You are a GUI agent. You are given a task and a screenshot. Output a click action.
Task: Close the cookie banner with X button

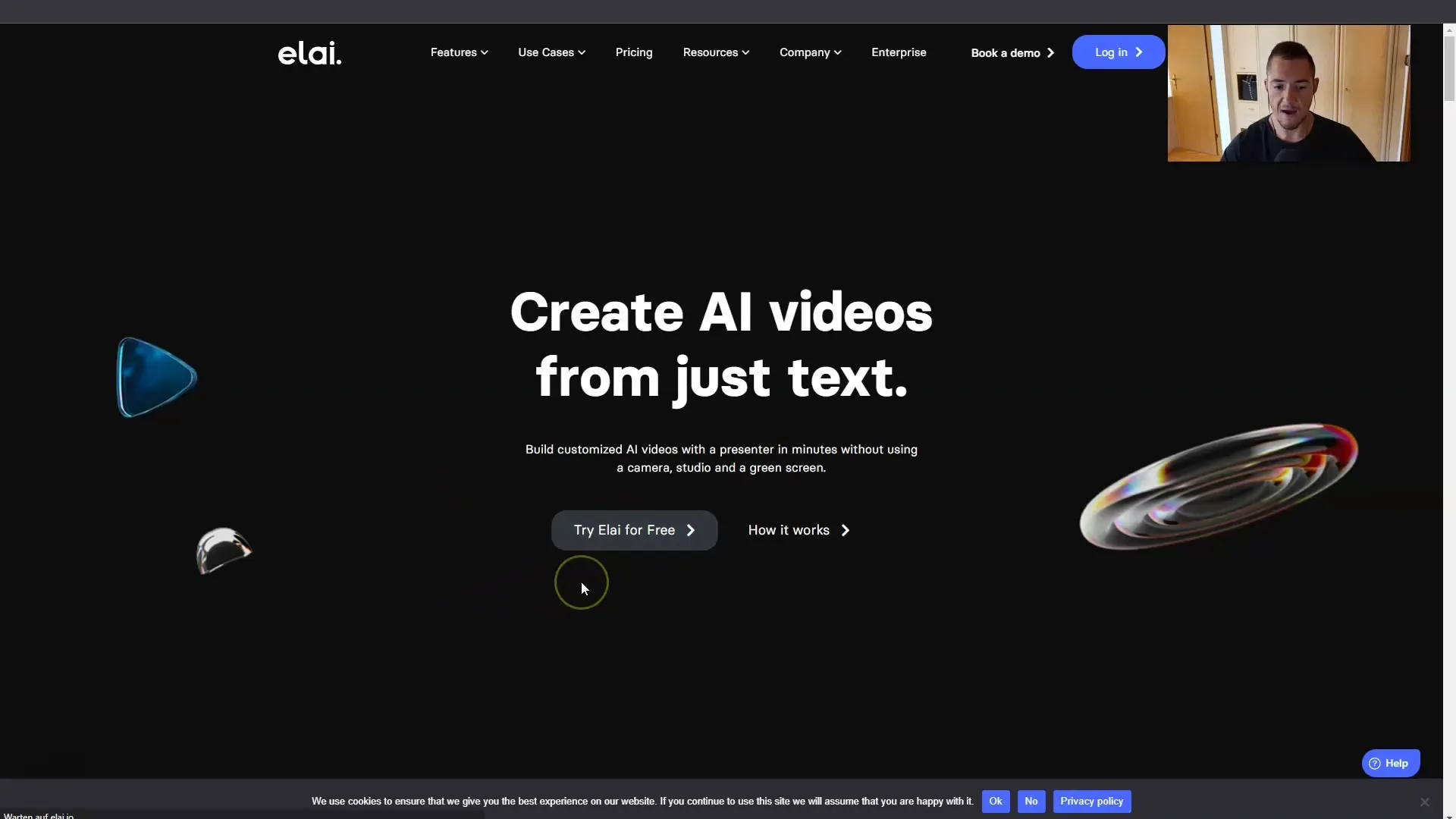tap(1425, 801)
